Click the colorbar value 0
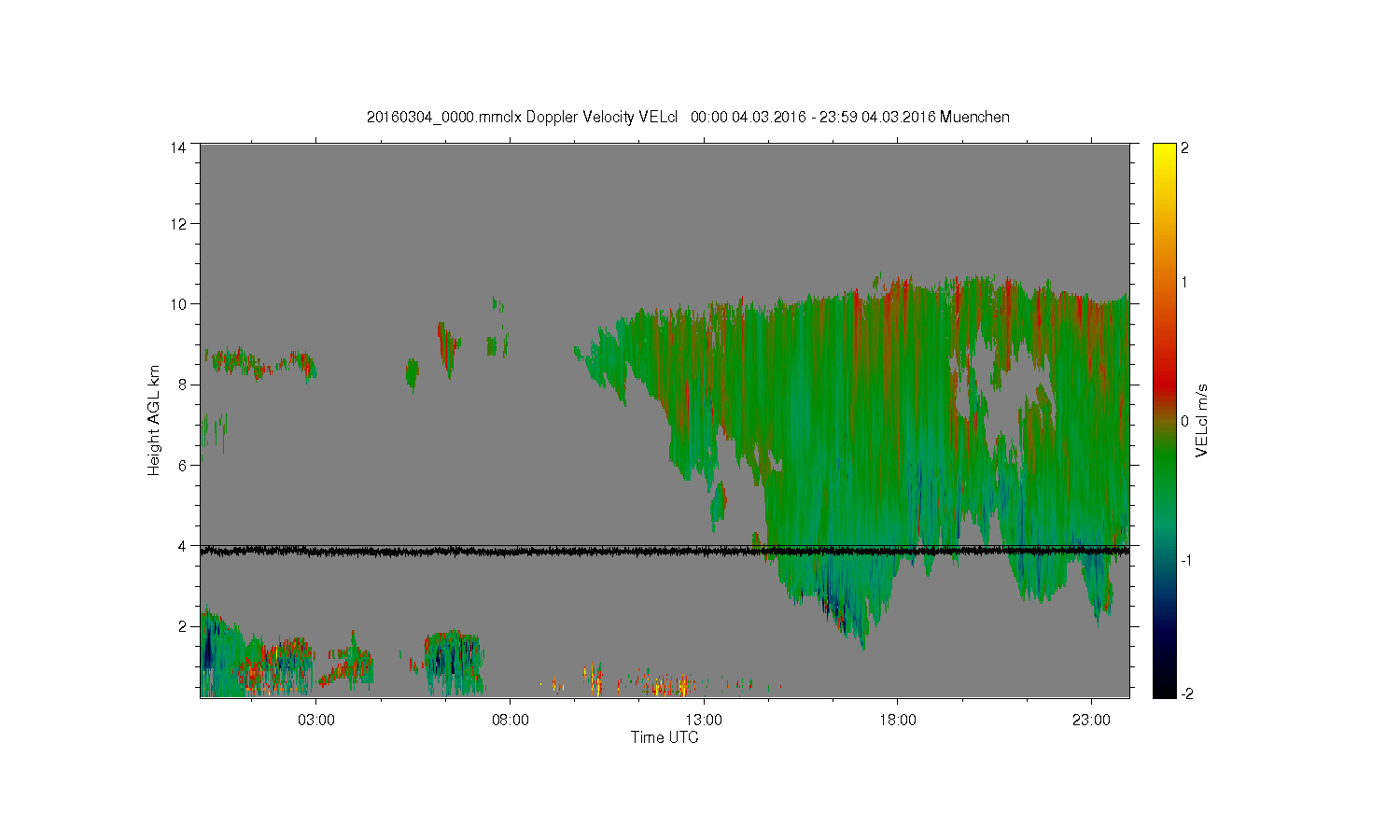1400x840 pixels. [1185, 421]
